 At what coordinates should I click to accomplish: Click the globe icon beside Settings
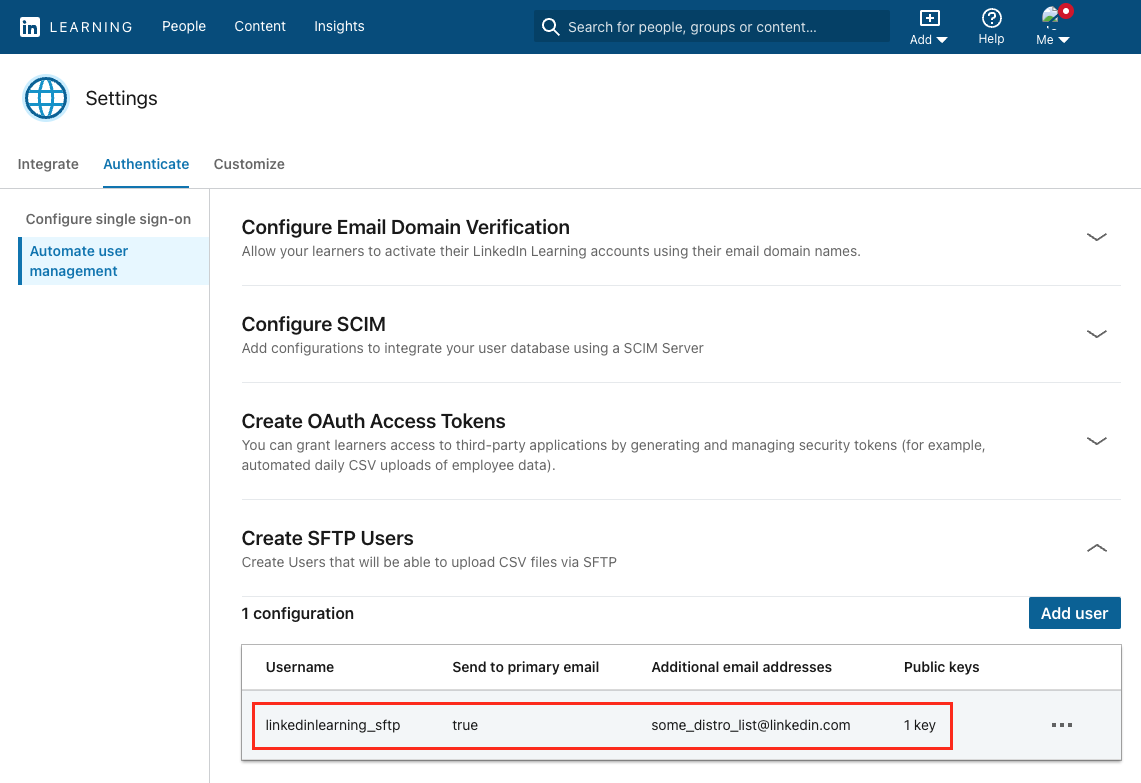46,97
